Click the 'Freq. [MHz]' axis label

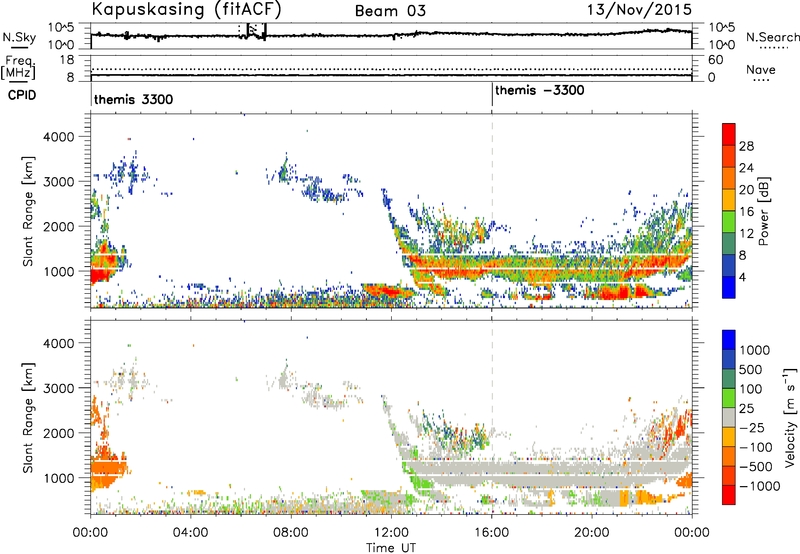18,67
